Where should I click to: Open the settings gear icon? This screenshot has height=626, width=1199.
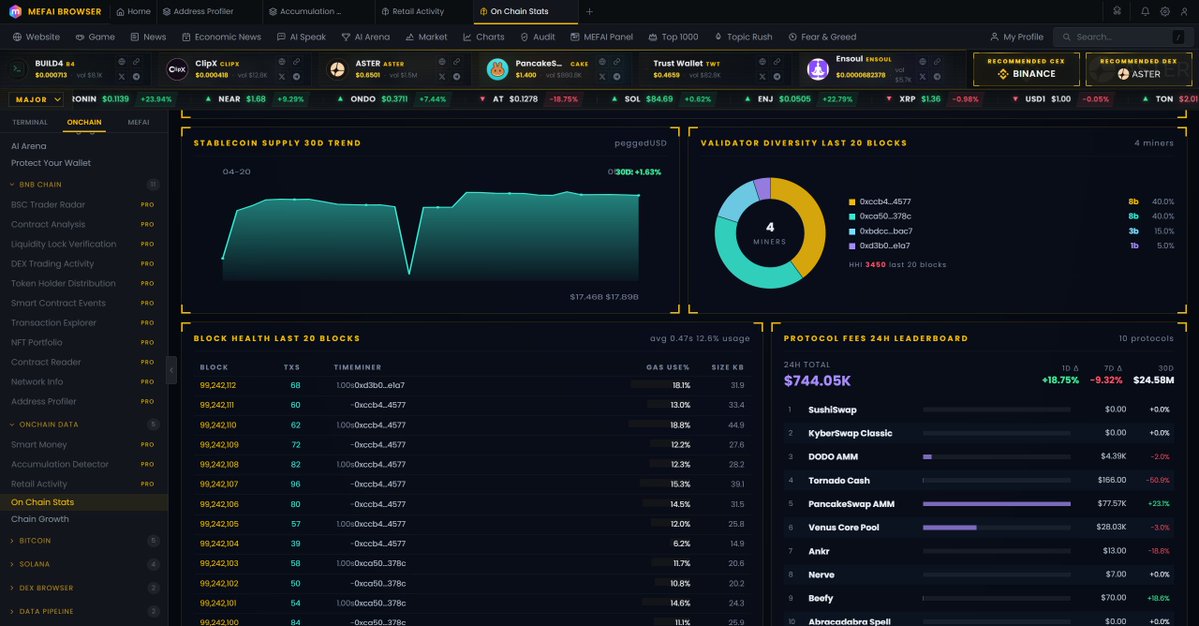[1165, 11]
